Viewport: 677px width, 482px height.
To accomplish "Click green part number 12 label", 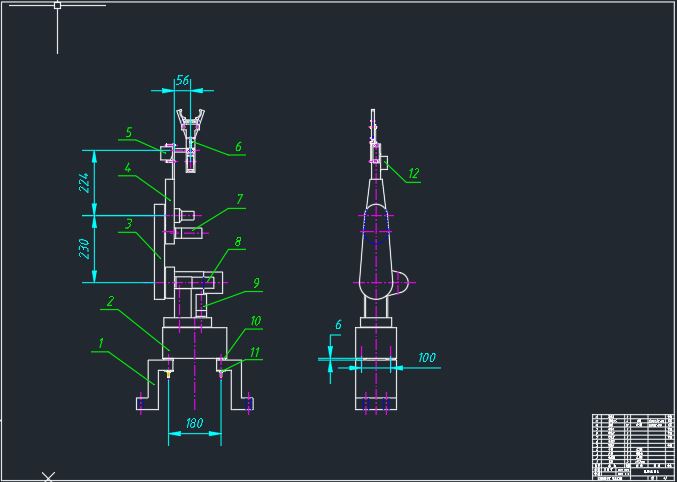I will point(413,174).
